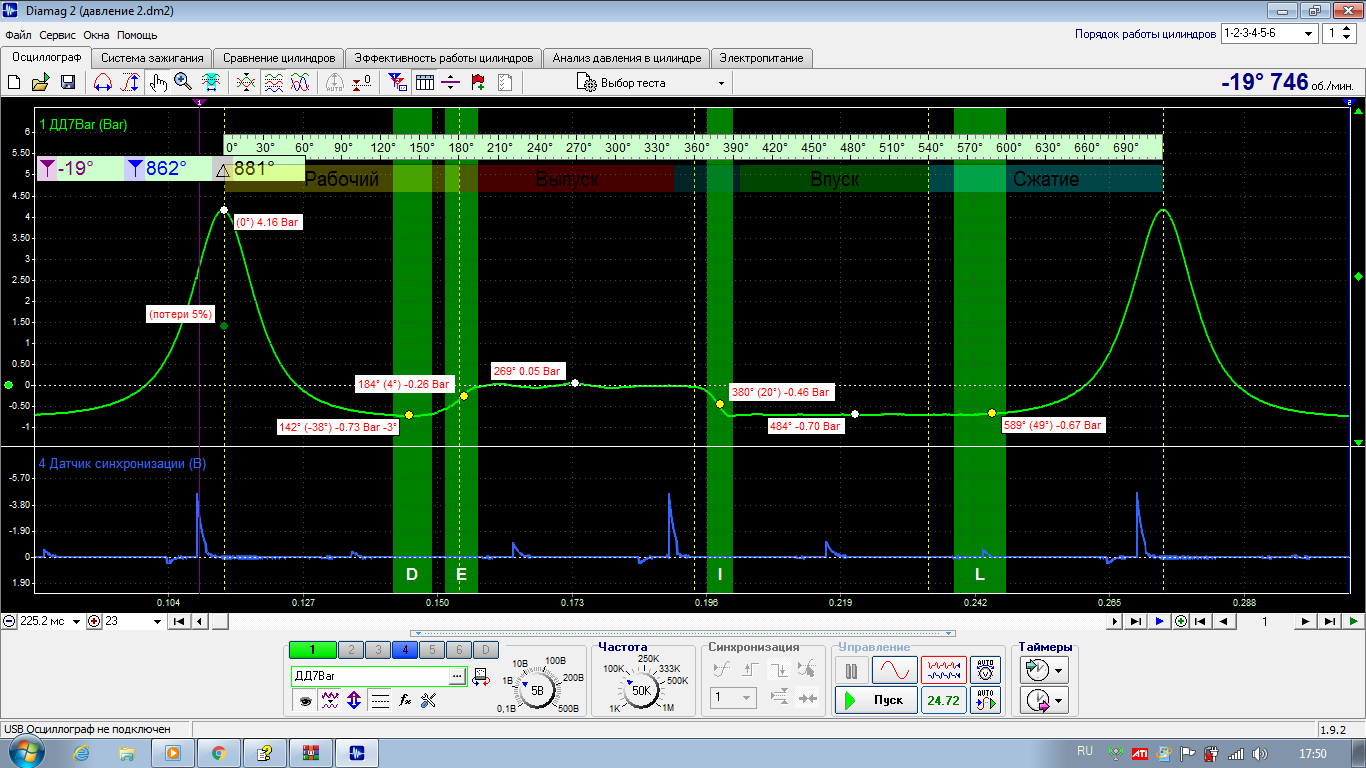Click the auto voltage adjust button
Viewport: 1366px width, 768px height.
coord(985,670)
